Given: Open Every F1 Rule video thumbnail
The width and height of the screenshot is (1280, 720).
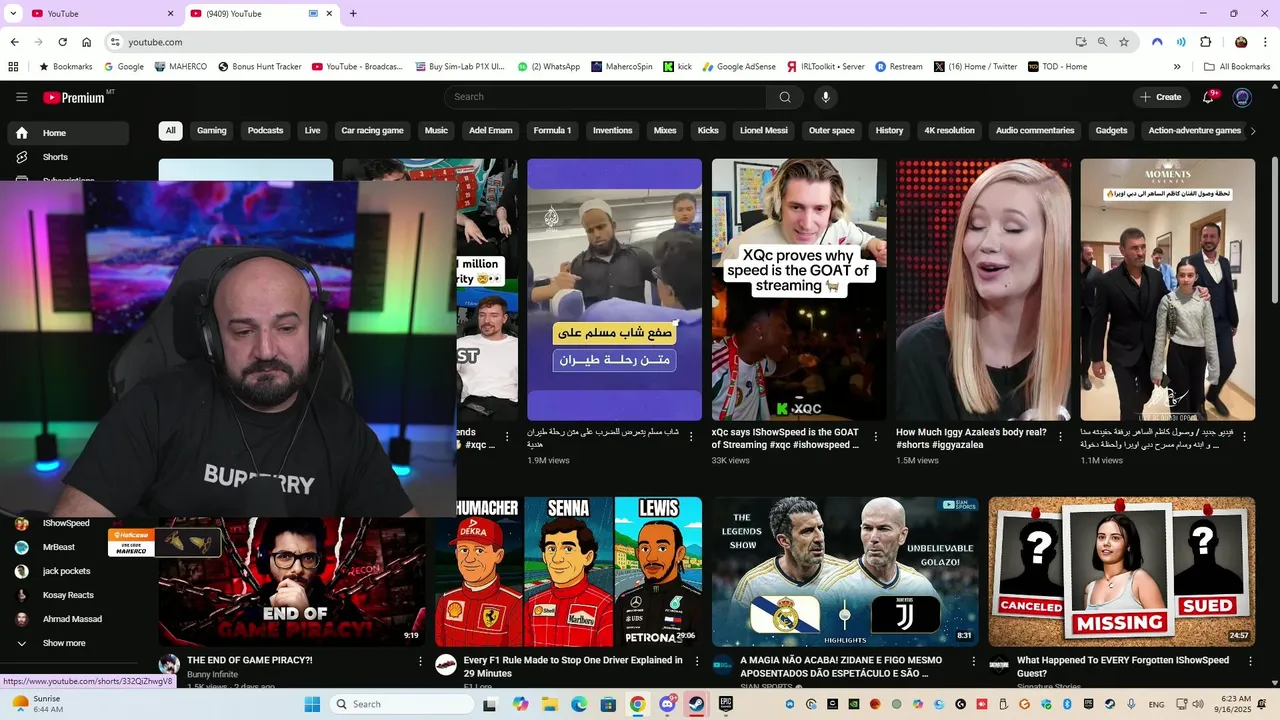Looking at the screenshot, I should pyautogui.click(x=568, y=572).
